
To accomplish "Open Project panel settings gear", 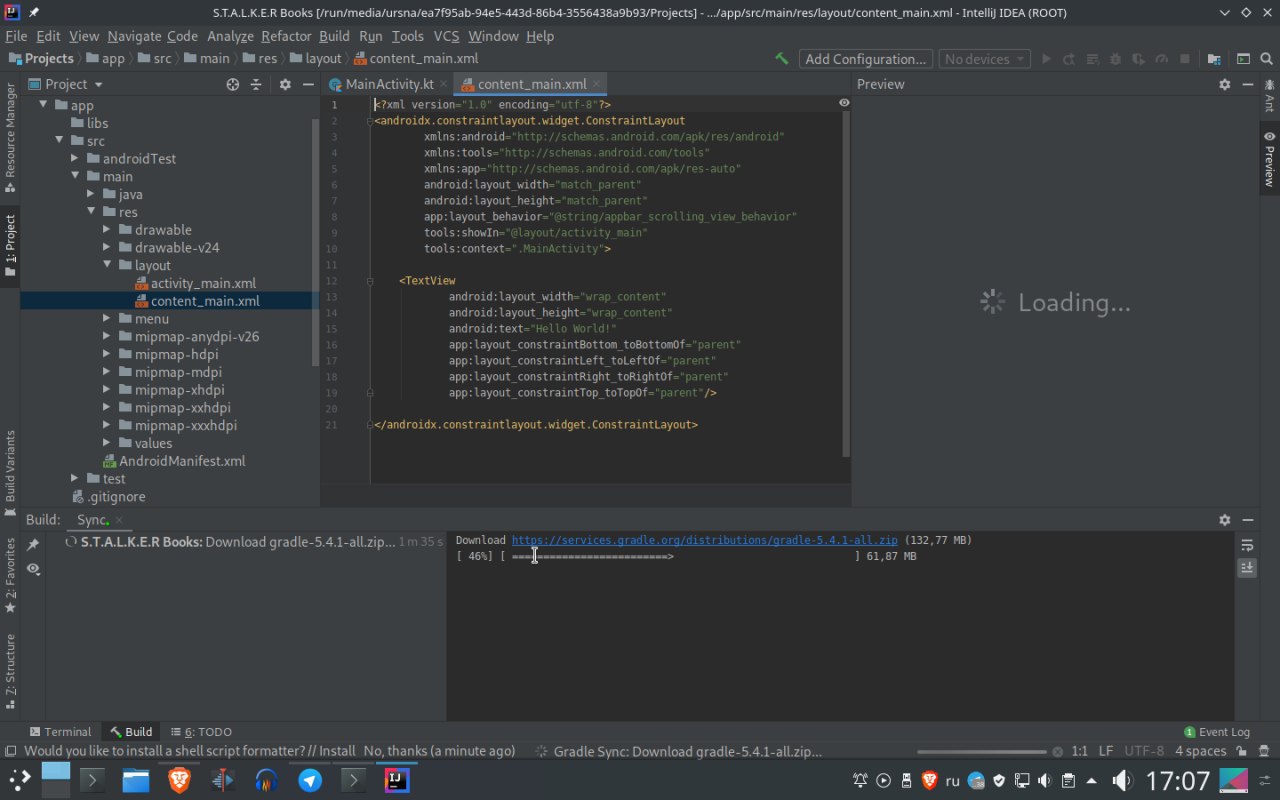I will coord(285,85).
